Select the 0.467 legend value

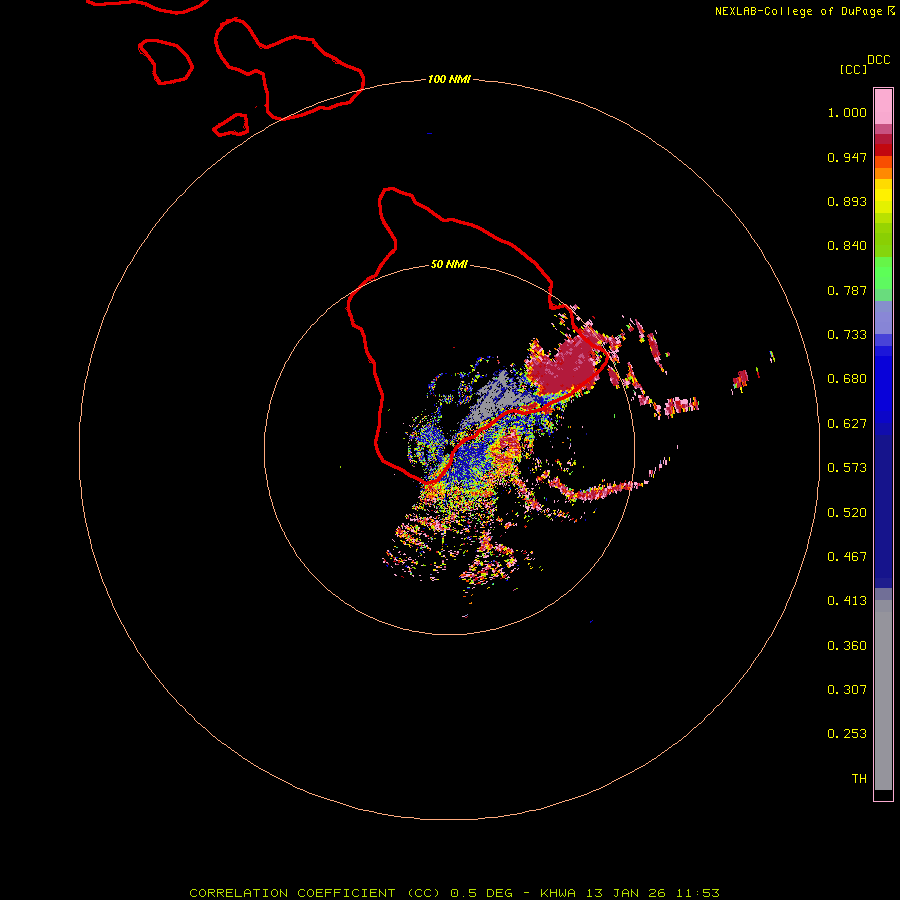(847, 557)
